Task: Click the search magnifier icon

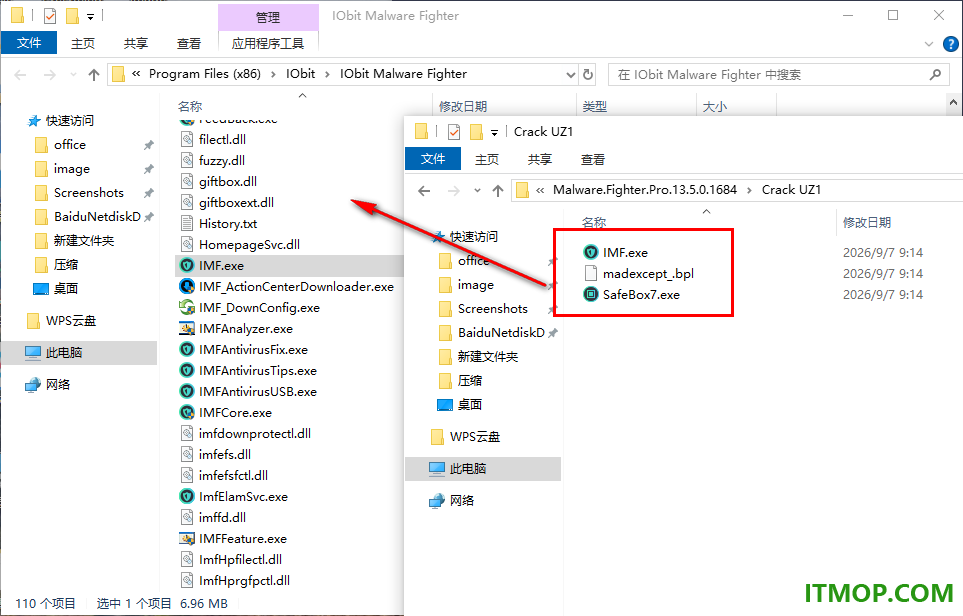Action: [x=935, y=75]
